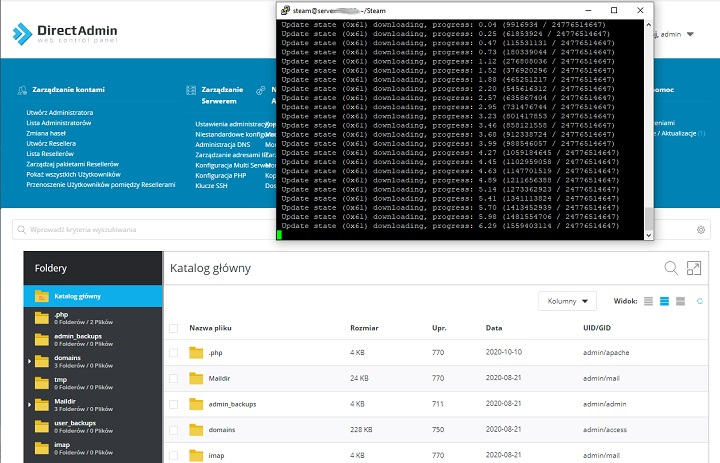720x463 pixels.
Task: Expand the Maildir folder in sidebar tree
Action: point(30,404)
